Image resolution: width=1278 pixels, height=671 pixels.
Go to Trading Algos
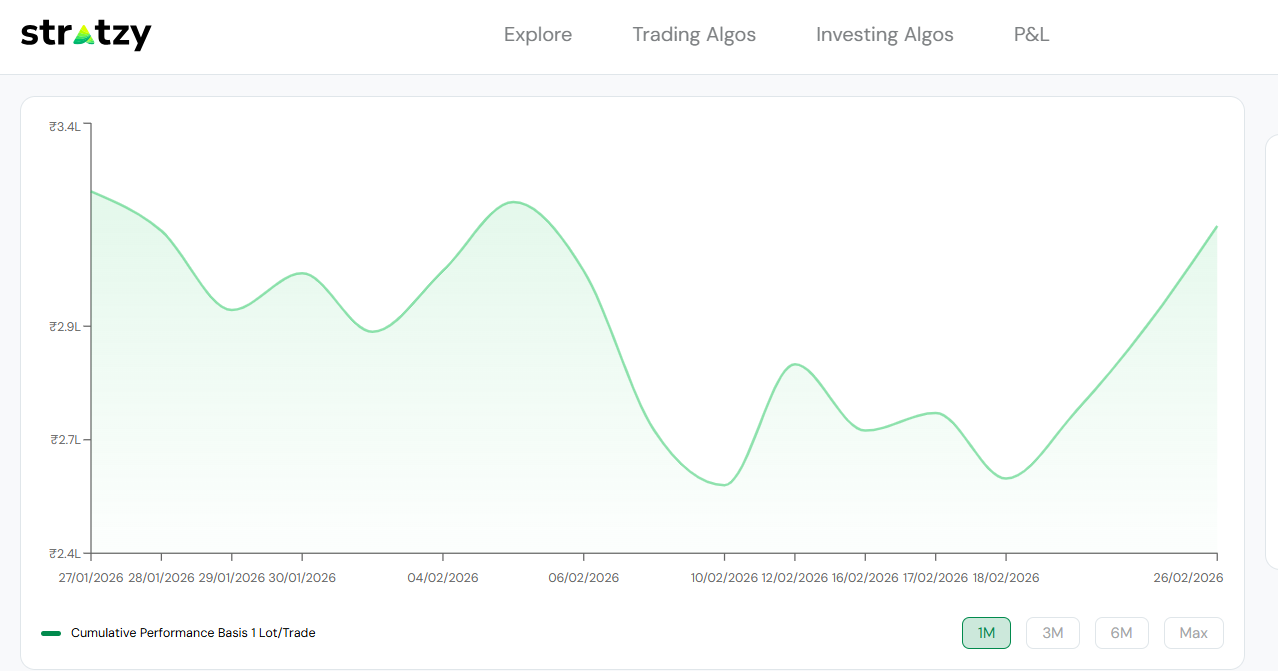[694, 35]
